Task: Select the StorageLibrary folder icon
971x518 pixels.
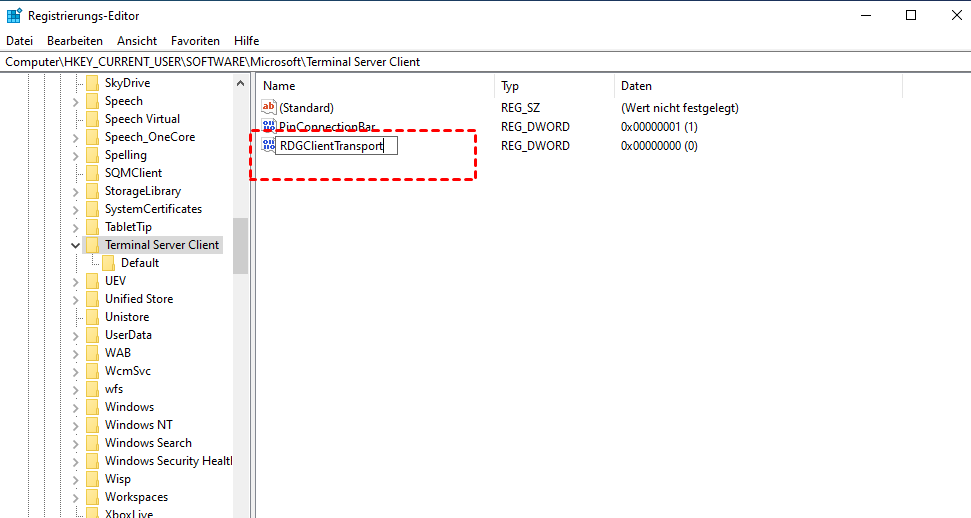Action: [x=92, y=191]
